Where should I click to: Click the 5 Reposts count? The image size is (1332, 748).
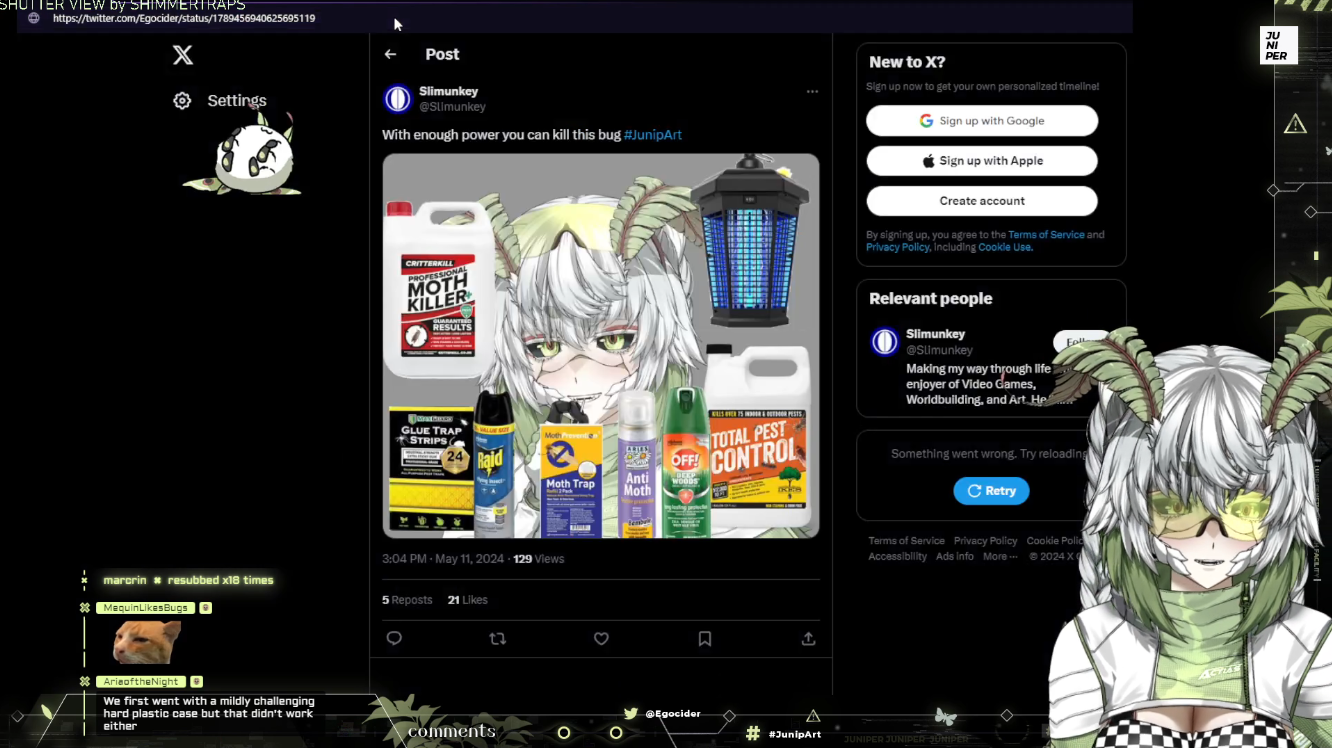[x=407, y=600]
